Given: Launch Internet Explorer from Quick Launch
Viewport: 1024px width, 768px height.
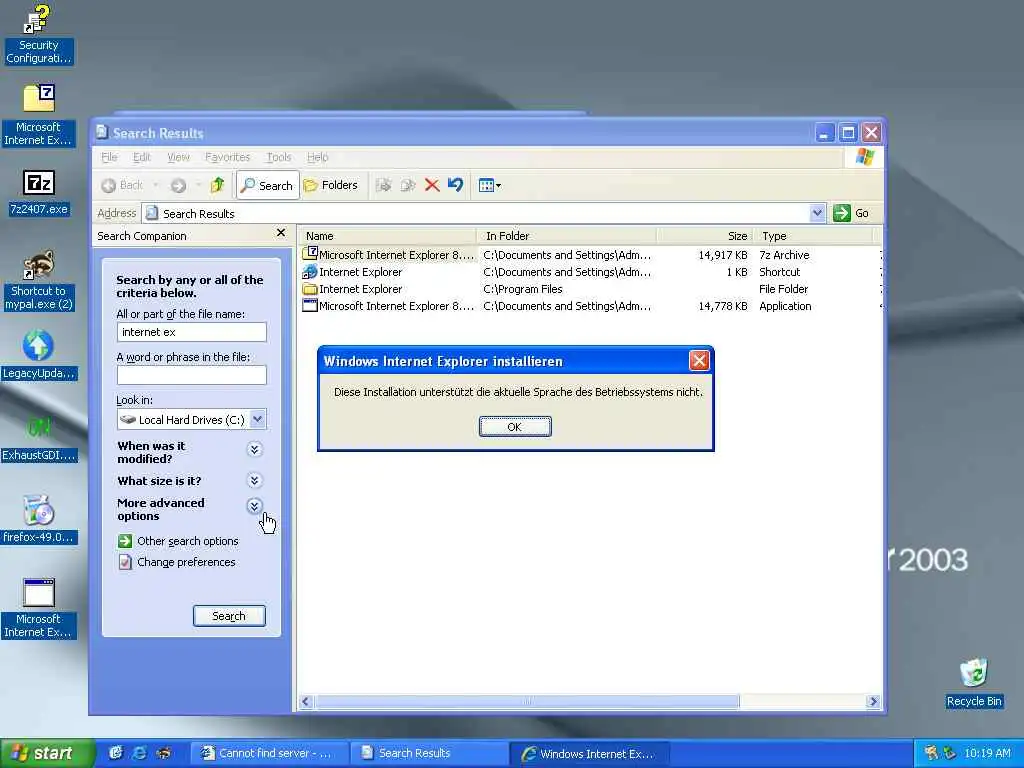Looking at the screenshot, I should coord(139,753).
